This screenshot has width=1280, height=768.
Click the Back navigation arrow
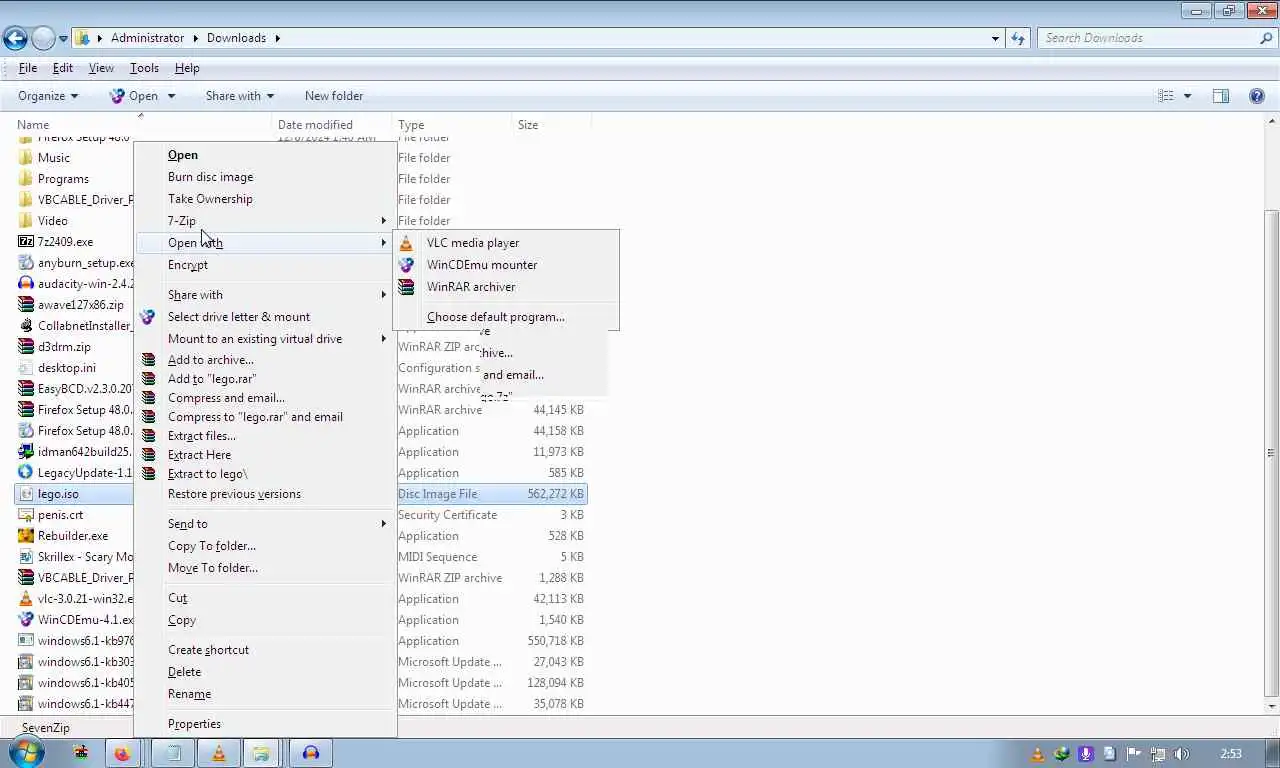[x=15, y=38]
